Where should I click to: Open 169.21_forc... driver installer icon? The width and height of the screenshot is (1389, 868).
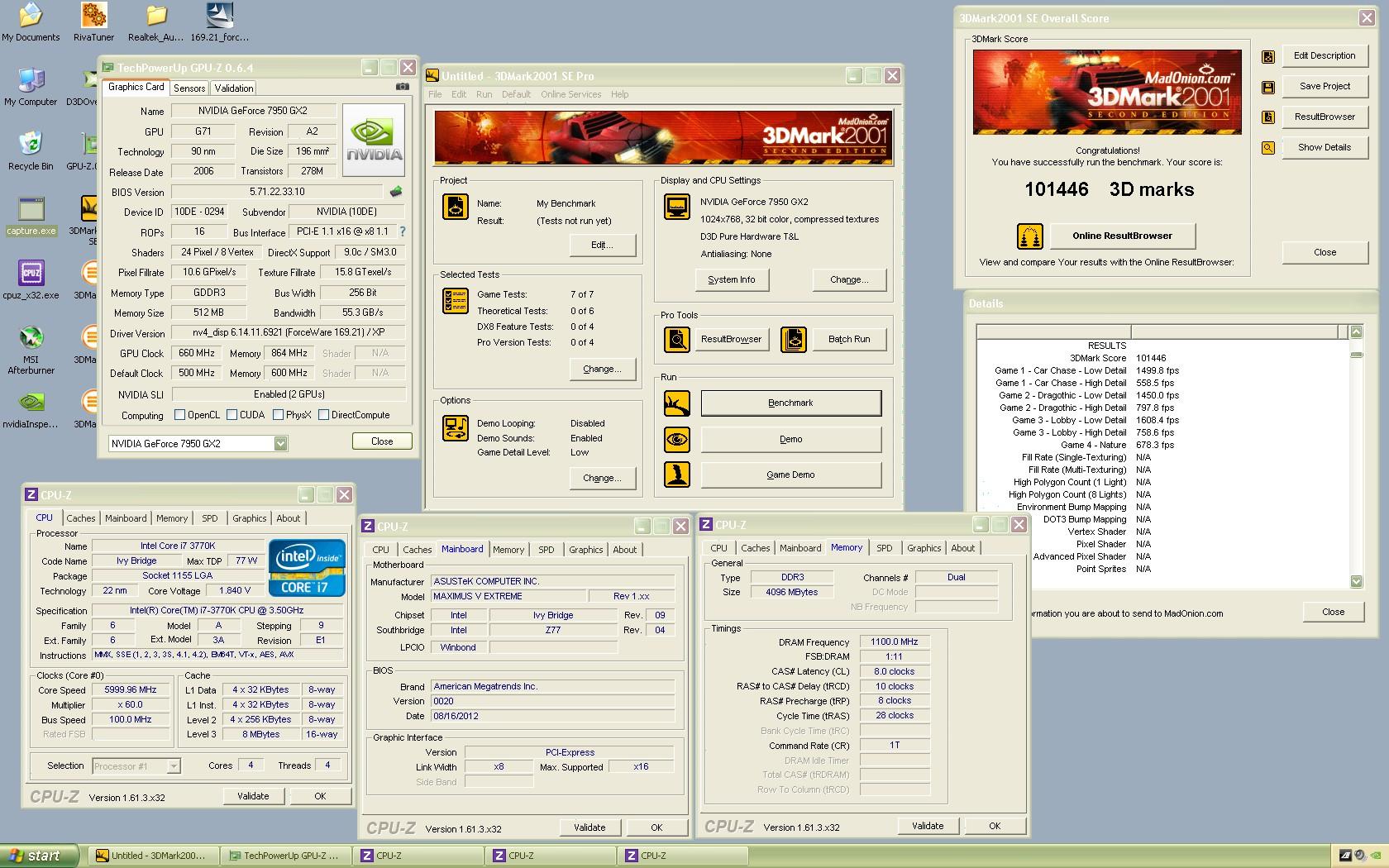[x=219, y=22]
